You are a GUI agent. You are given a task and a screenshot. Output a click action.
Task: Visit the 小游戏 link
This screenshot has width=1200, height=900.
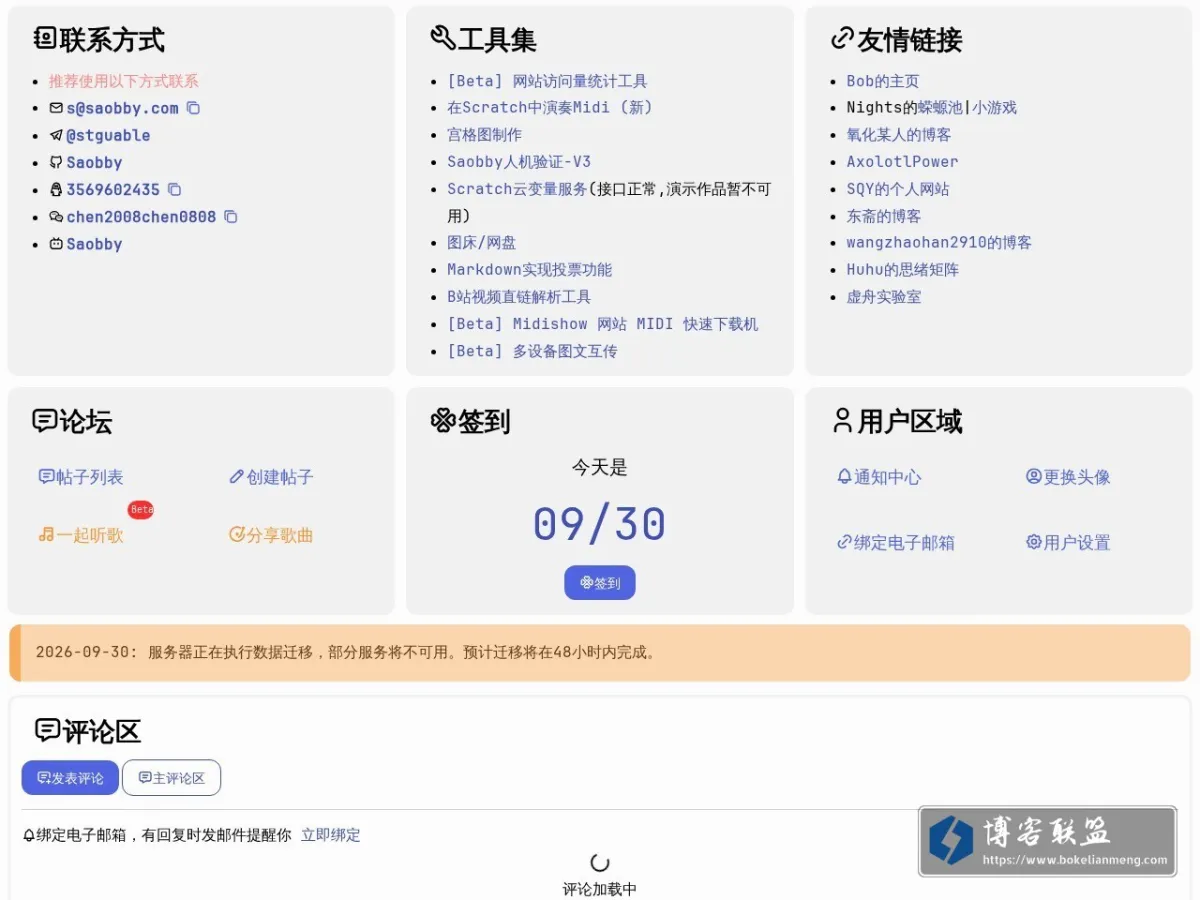(995, 108)
